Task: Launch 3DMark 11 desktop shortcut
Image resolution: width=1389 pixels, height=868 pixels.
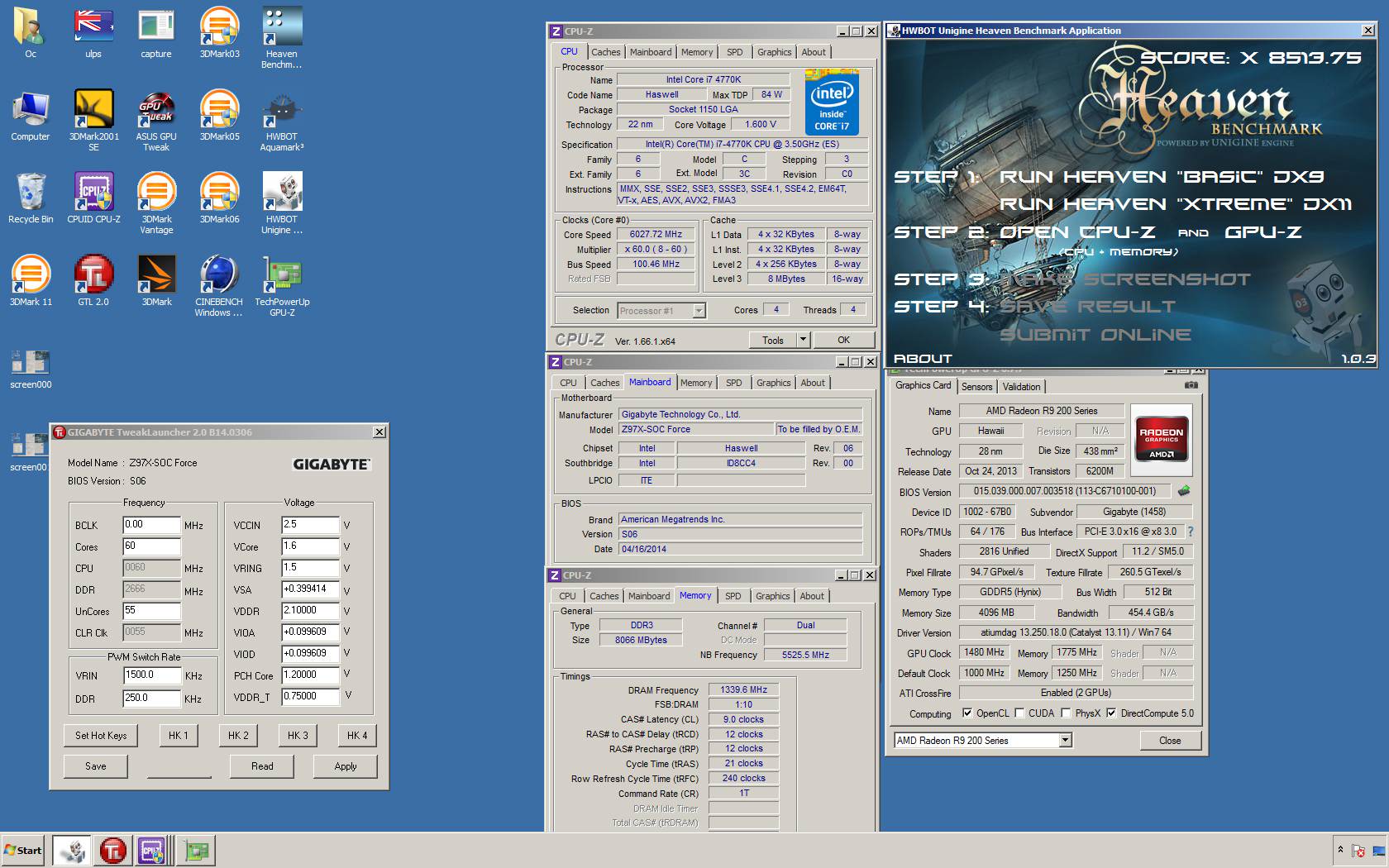Action: pos(31,281)
